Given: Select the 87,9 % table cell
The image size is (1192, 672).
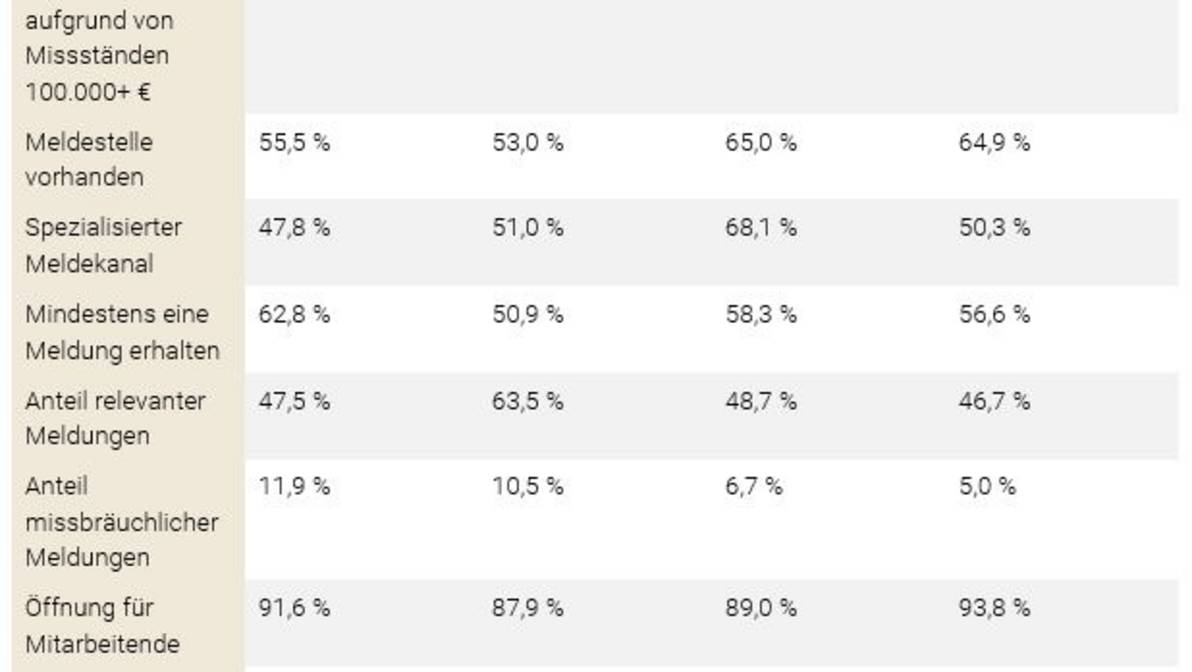Looking at the screenshot, I should [528, 608].
